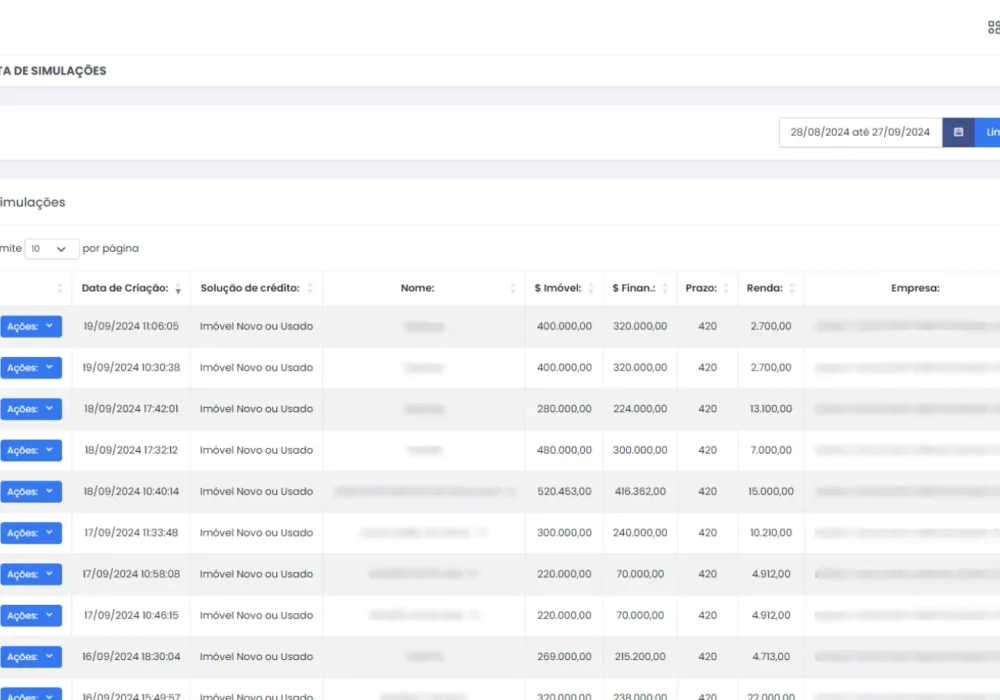
Task: Sort by $ Imóvel column
Action: pos(590,288)
